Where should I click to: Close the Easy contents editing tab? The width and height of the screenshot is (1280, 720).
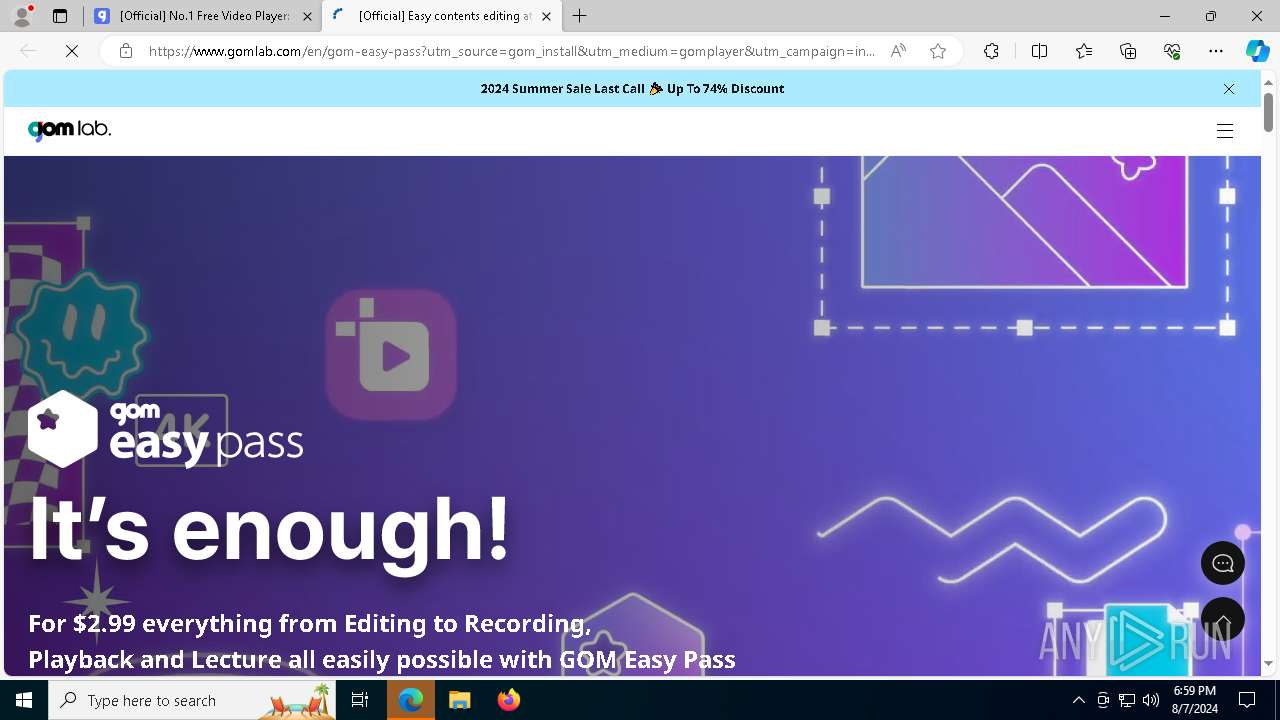pyautogui.click(x=546, y=16)
